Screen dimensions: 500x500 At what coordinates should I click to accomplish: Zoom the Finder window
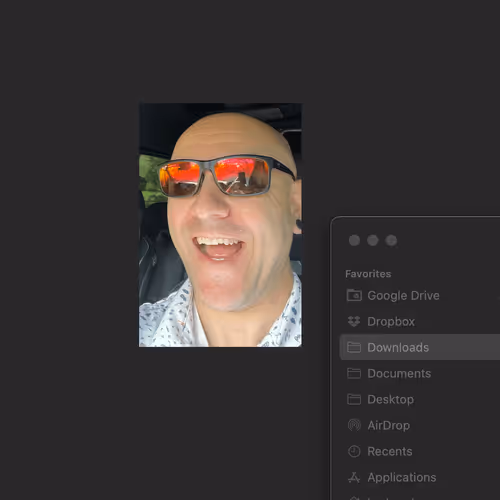click(391, 240)
